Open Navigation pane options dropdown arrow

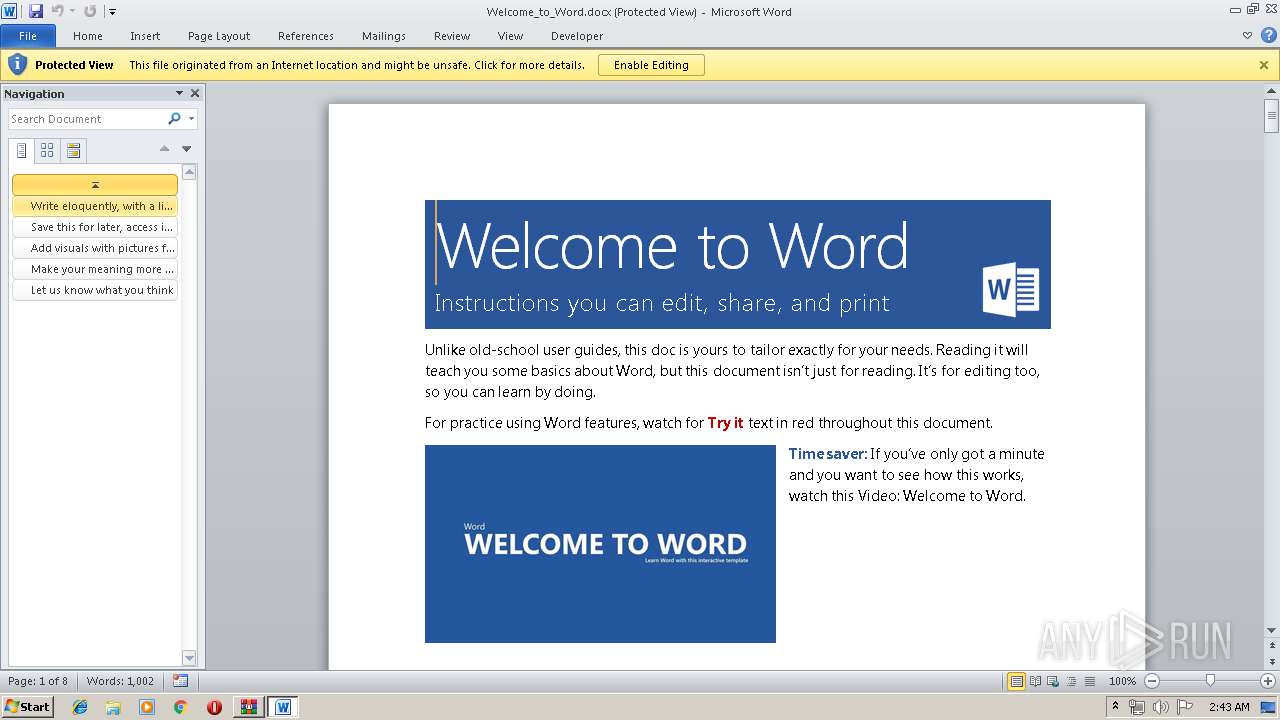click(x=180, y=93)
